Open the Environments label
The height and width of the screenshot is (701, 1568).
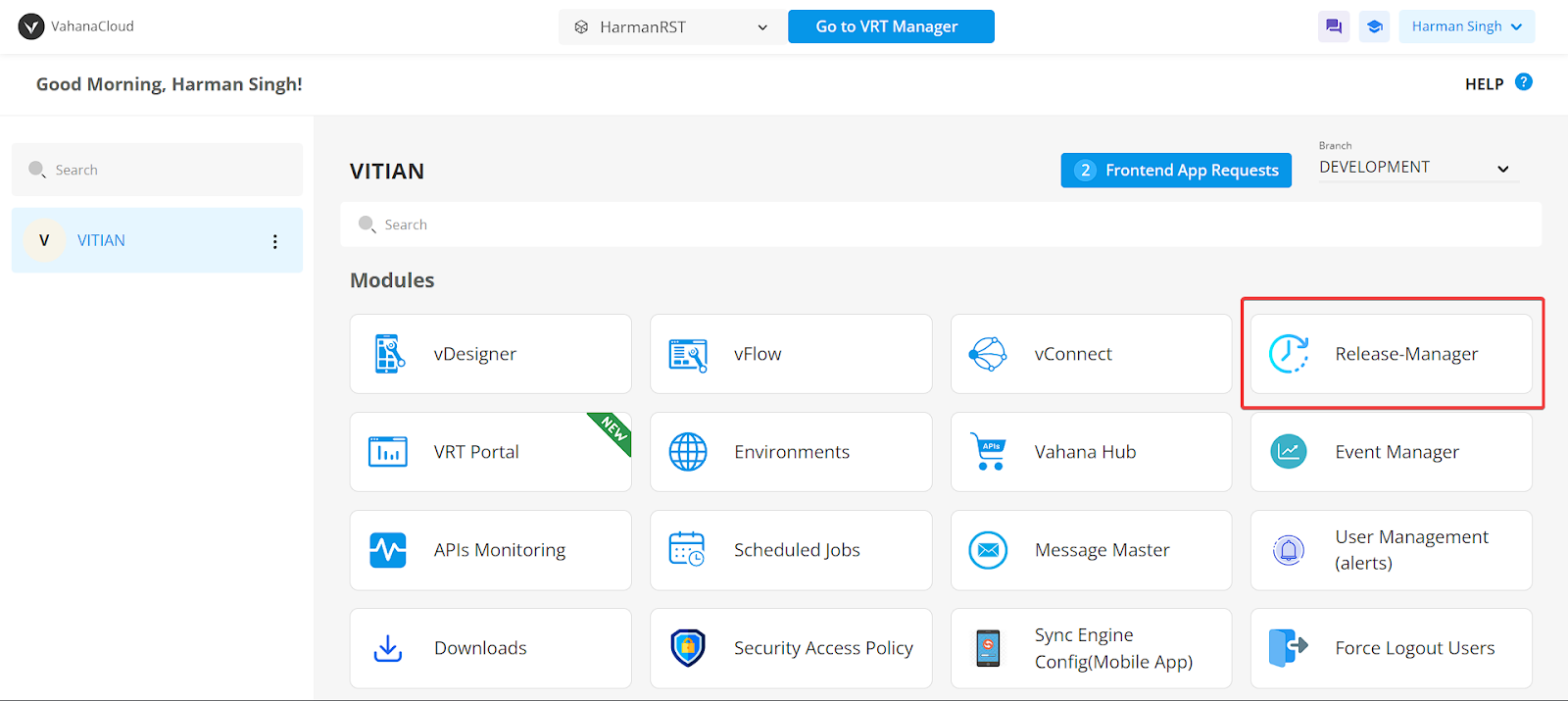[792, 452]
